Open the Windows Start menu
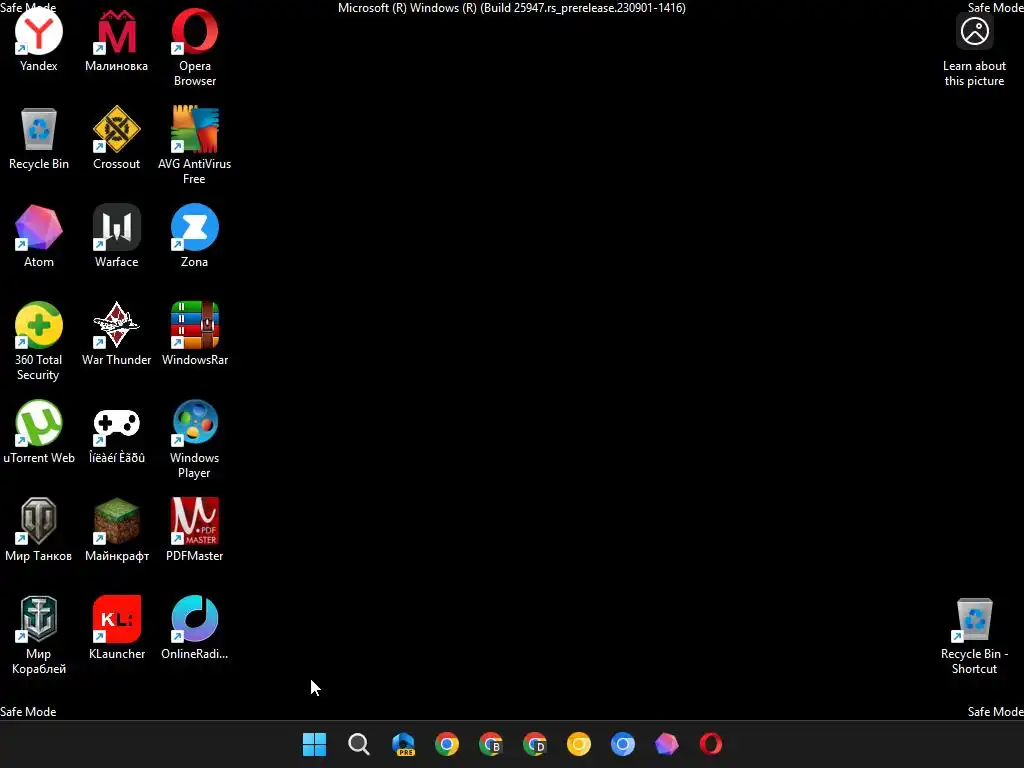 [314, 744]
